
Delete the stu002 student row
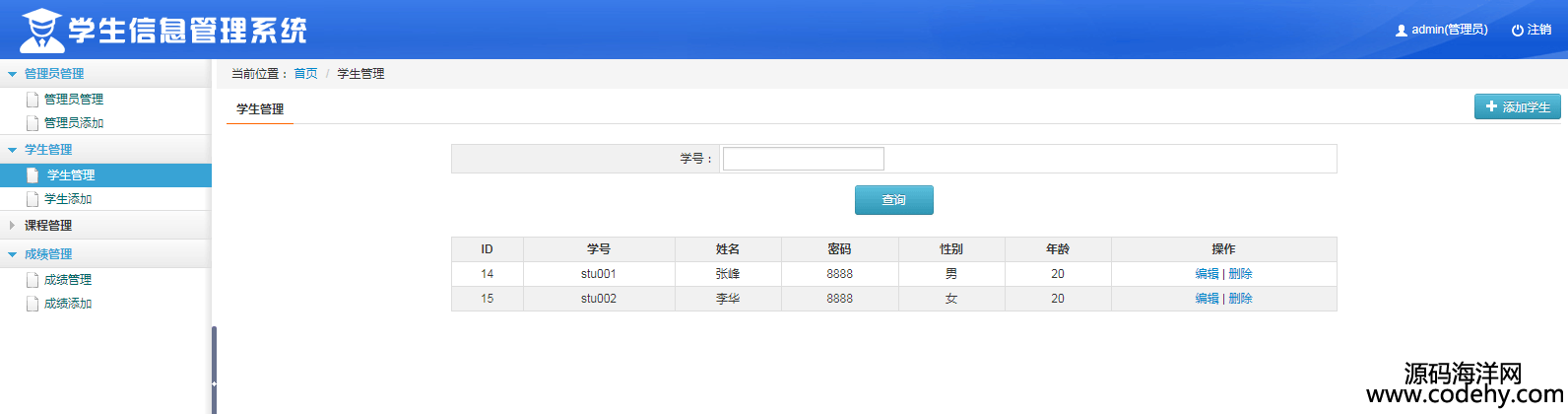[1240, 299]
